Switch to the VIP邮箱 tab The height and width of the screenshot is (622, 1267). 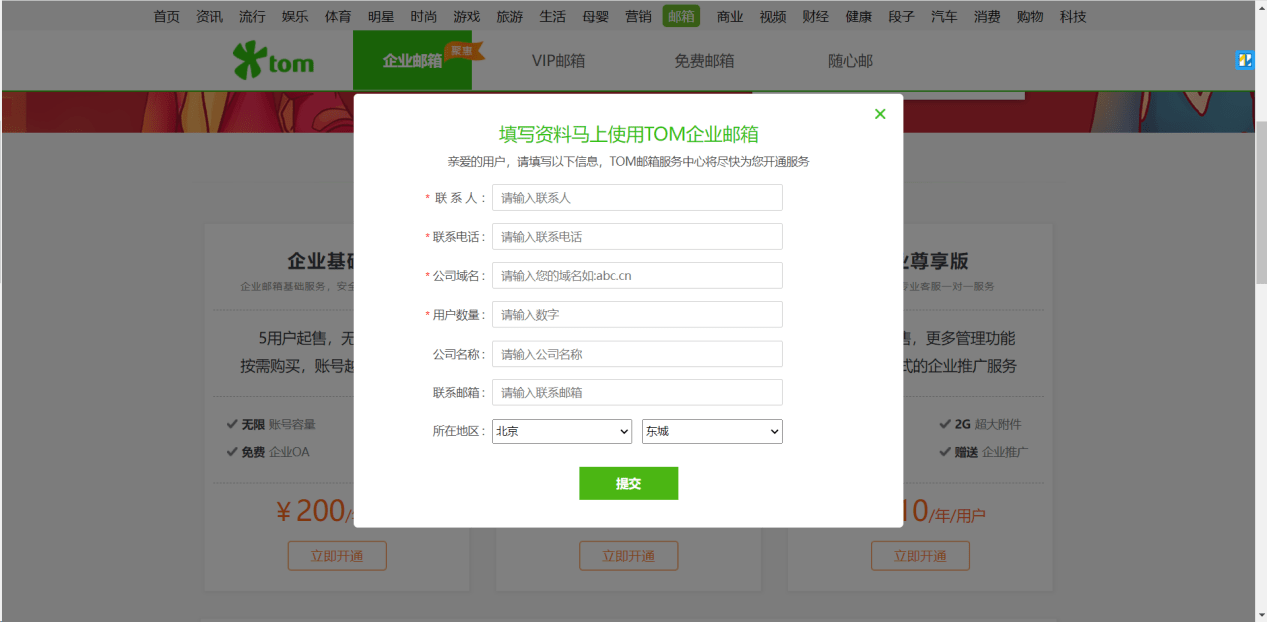pyautogui.click(x=558, y=60)
